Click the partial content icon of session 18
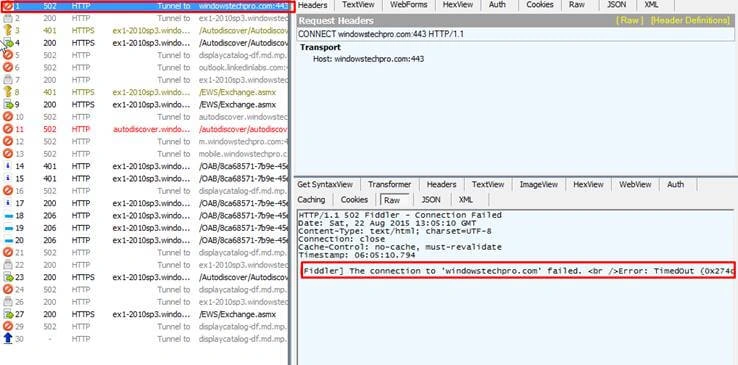 click(8, 216)
